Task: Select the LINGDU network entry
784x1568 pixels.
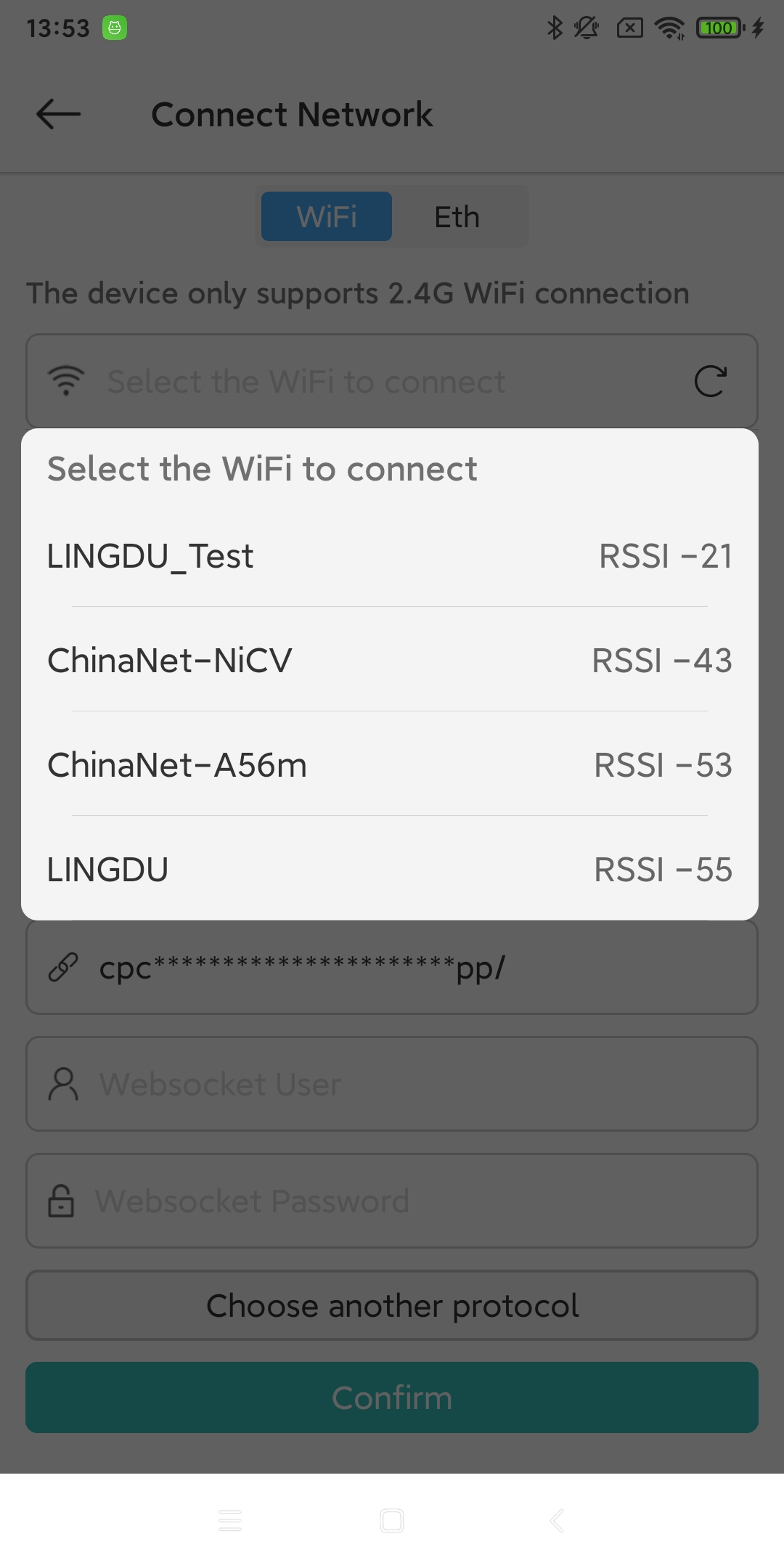Action: click(390, 870)
